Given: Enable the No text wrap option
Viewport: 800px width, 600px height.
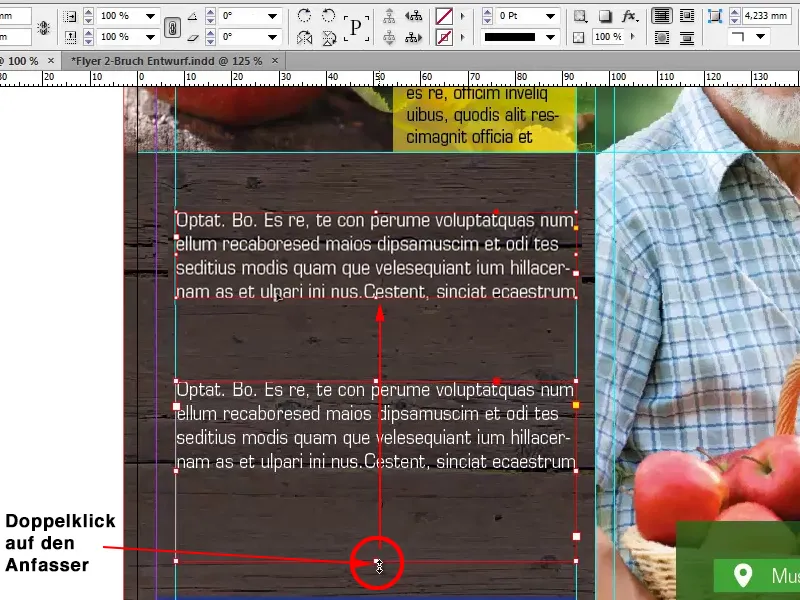Looking at the screenshot, I should [x=662, y=16].
